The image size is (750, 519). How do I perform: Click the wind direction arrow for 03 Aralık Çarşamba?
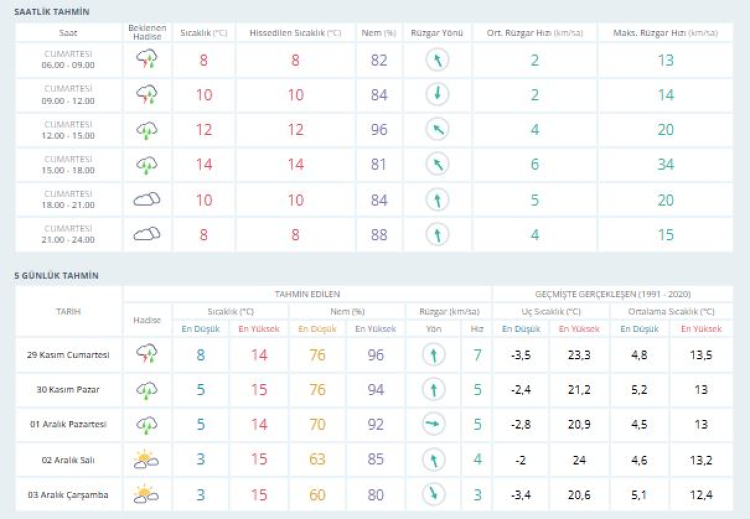(433, 494)
